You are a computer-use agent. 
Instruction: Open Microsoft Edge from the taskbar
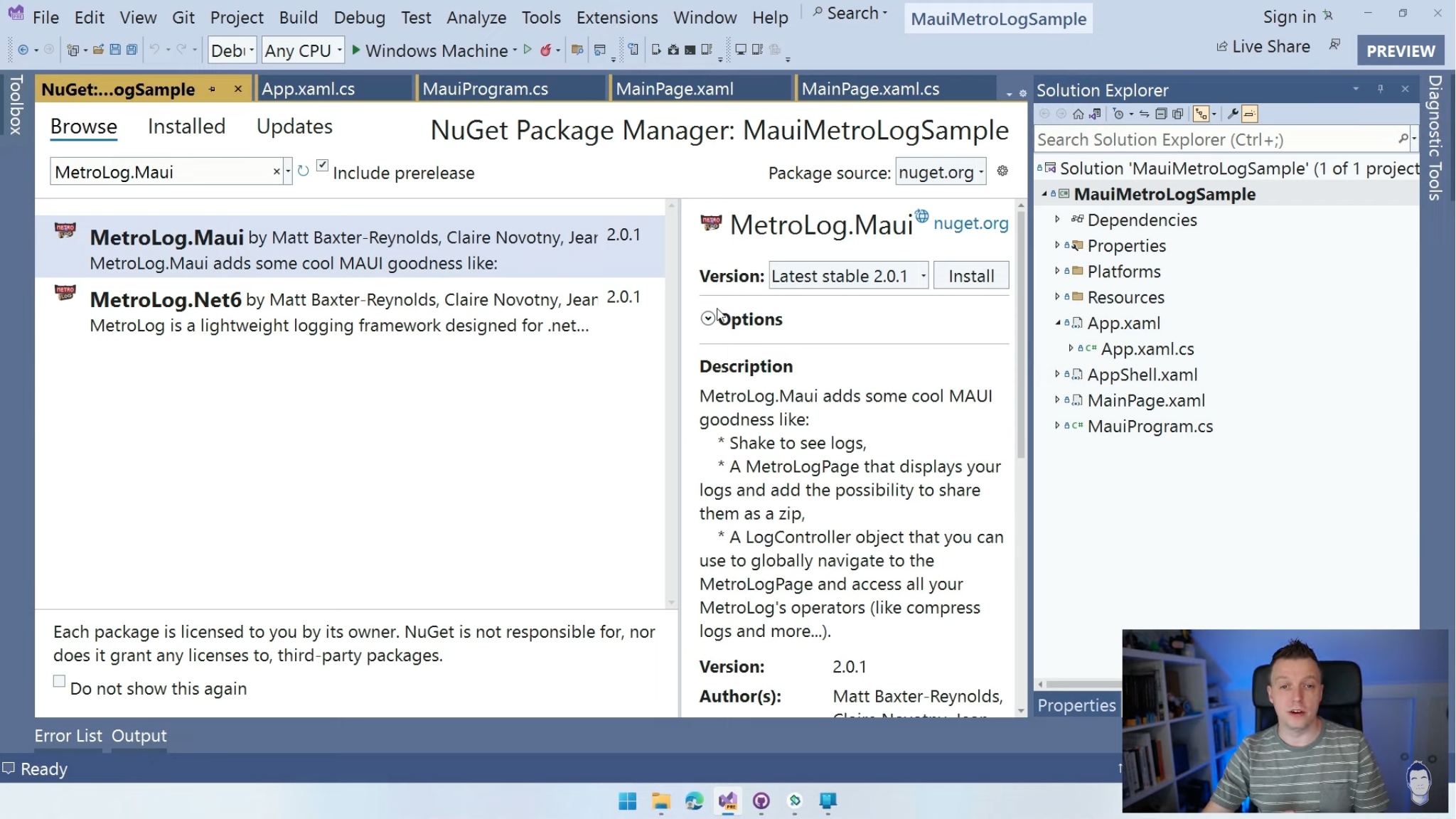coord(695,801)
